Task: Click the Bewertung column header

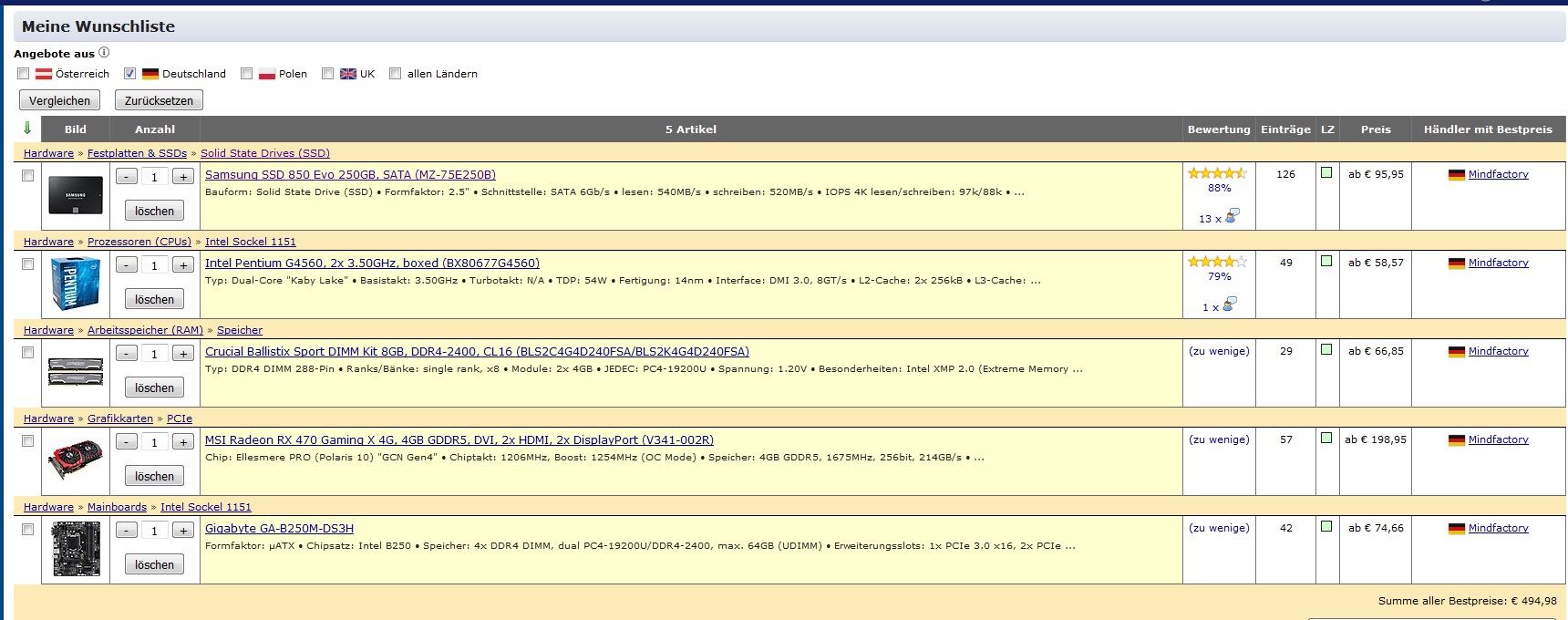Action: coord(1219,129)
